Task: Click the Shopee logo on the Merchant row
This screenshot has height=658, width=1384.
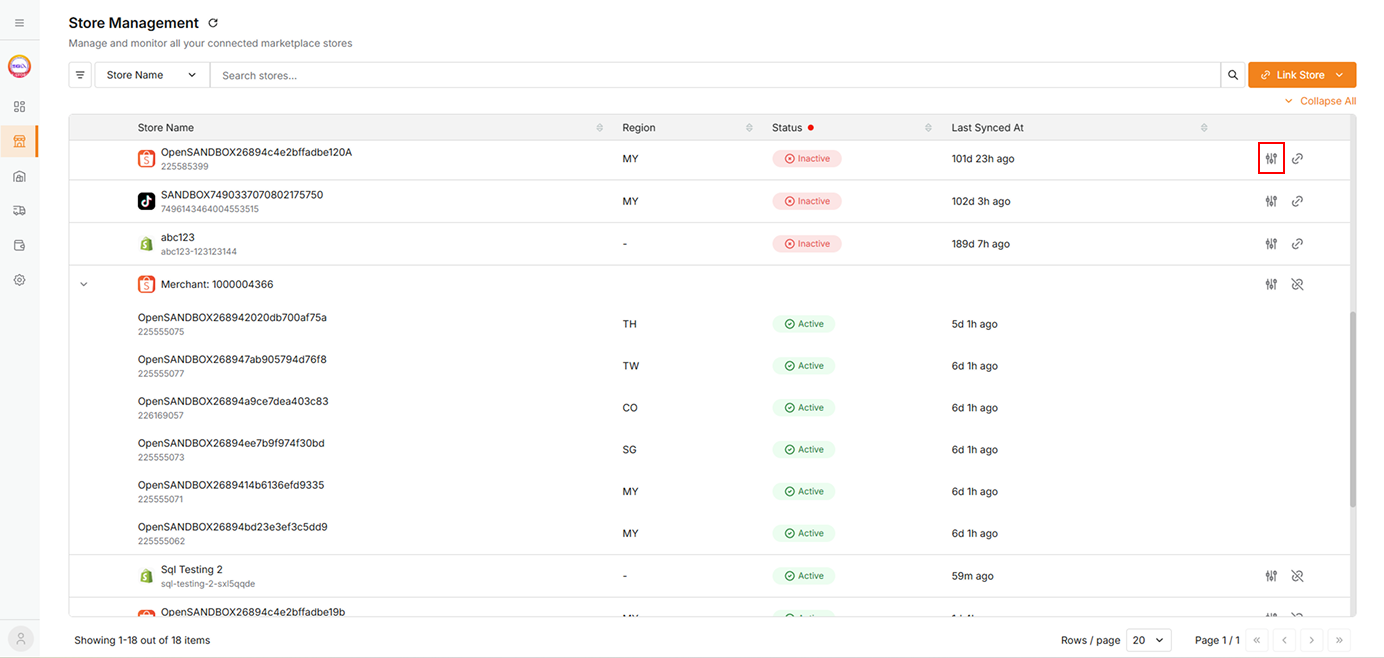Action: point(146,284)
